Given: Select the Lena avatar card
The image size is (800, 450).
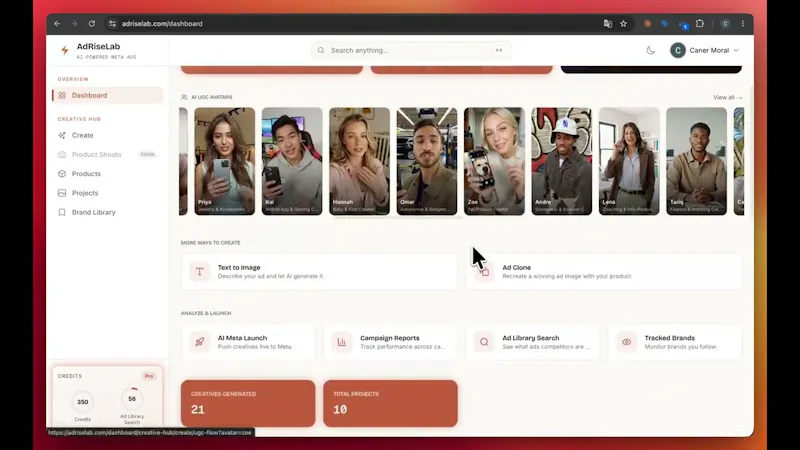Looking at the screenshot, I should click(x=629, y=161).
